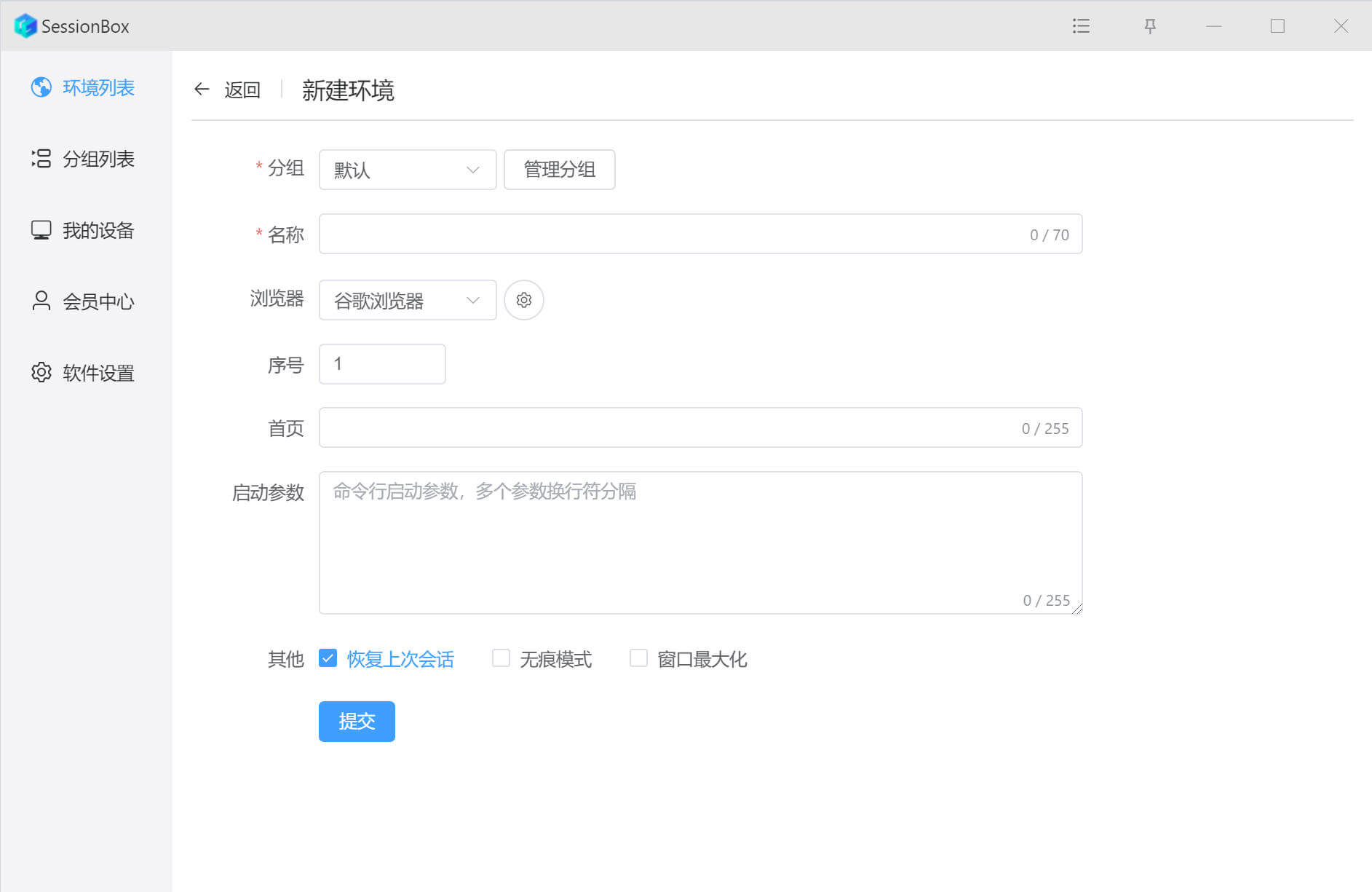
Task: Focus the 名称 text input field
Action: (x=670, y=234)
